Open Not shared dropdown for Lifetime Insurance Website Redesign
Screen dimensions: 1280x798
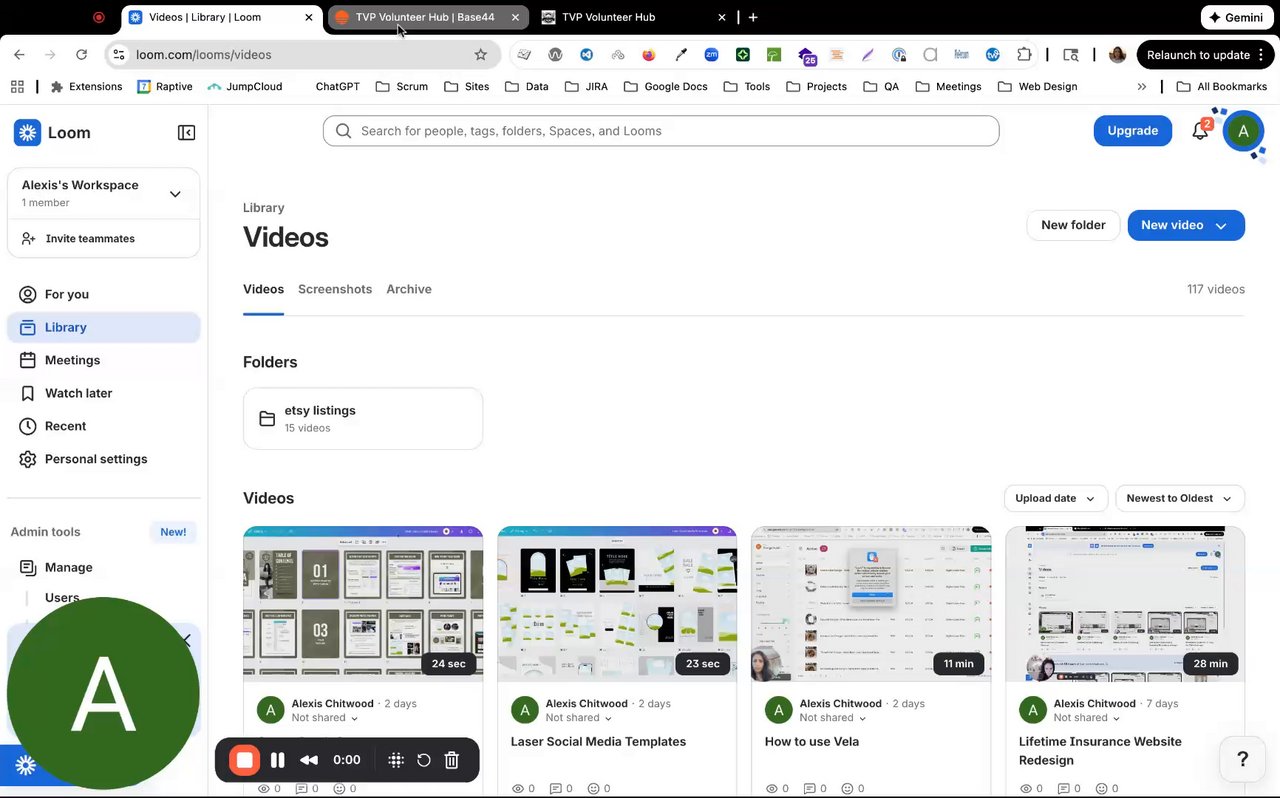1087,718
